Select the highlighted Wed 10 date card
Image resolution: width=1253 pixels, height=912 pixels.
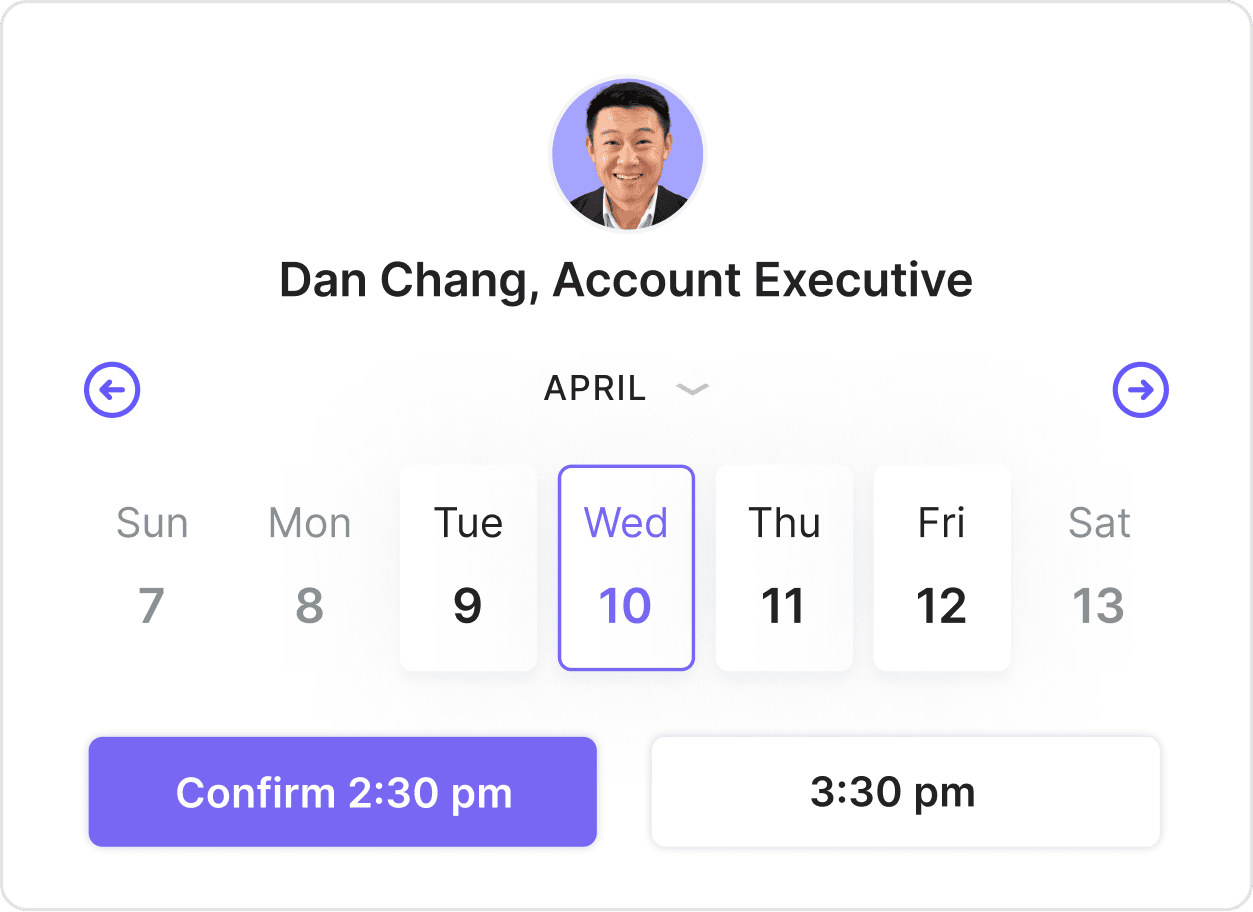click(x=626, y=567)
